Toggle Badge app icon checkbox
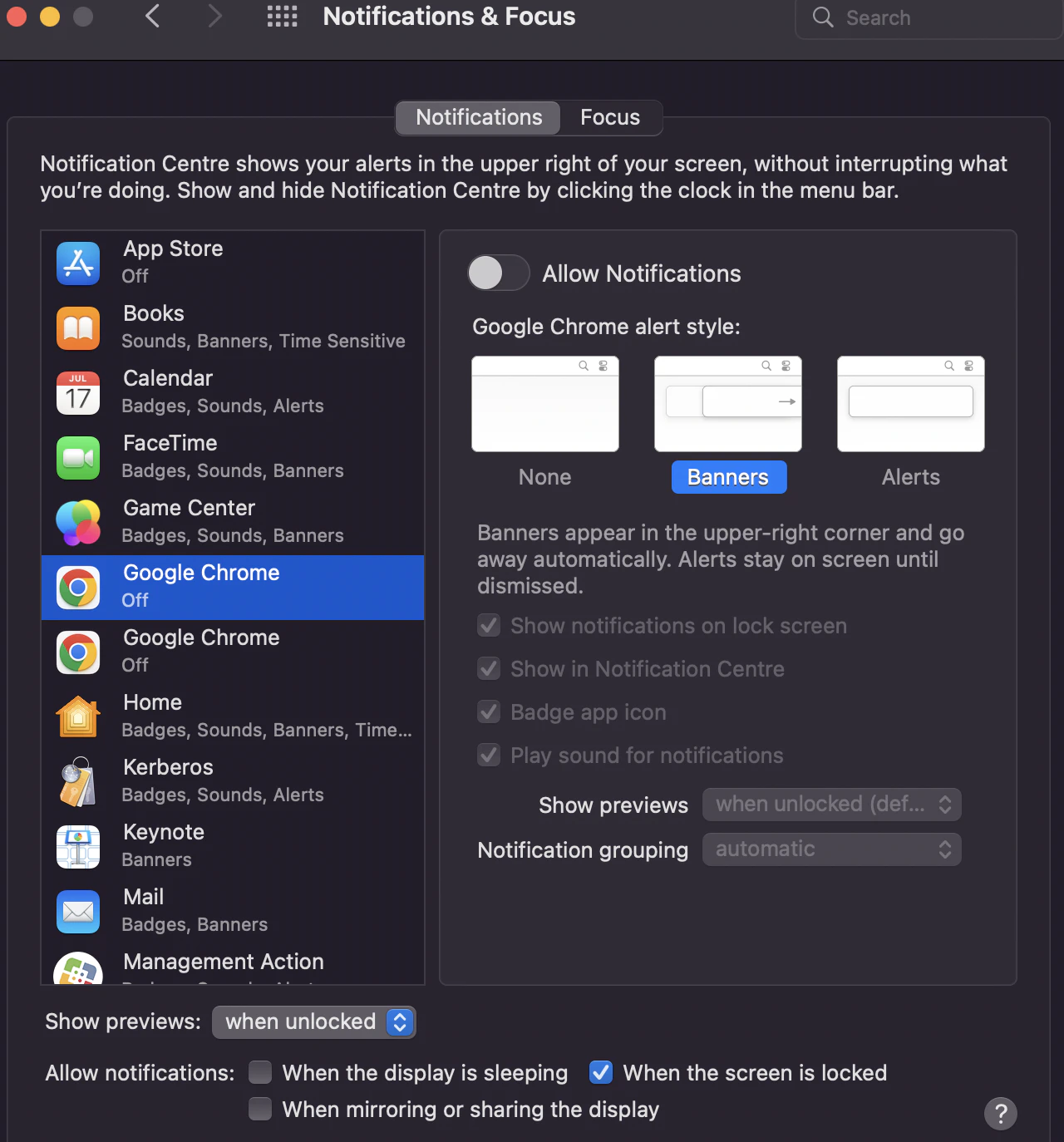The width and height of the screenshot is (1064, 1142). point(489,711)
